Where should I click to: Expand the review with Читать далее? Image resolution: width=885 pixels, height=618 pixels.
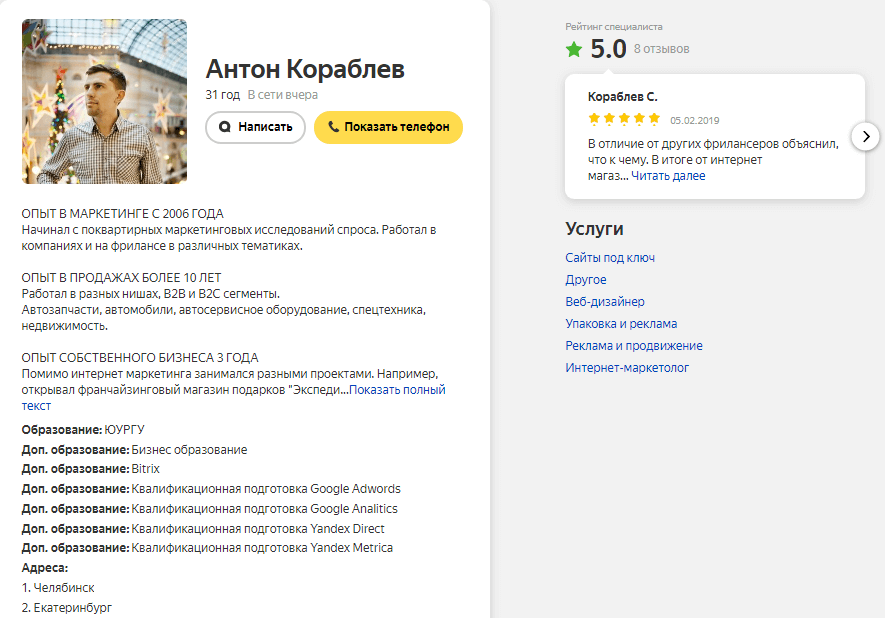(x=669, y=176)
